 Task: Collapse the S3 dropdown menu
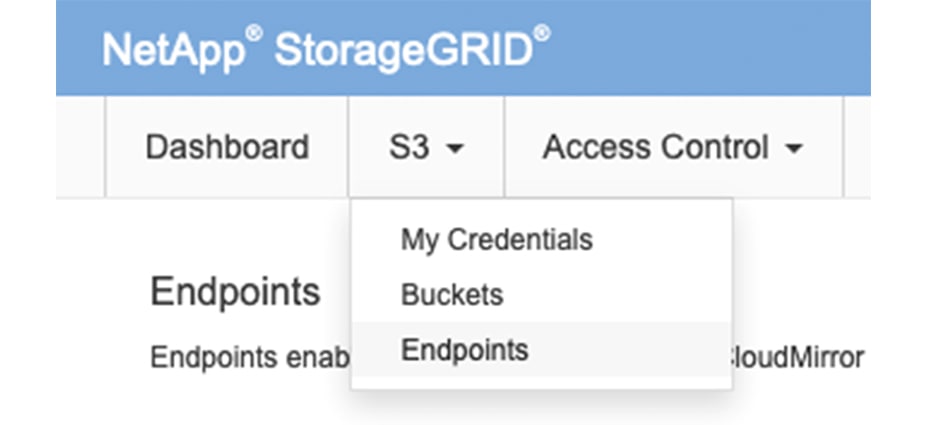(x=426, y=148)
